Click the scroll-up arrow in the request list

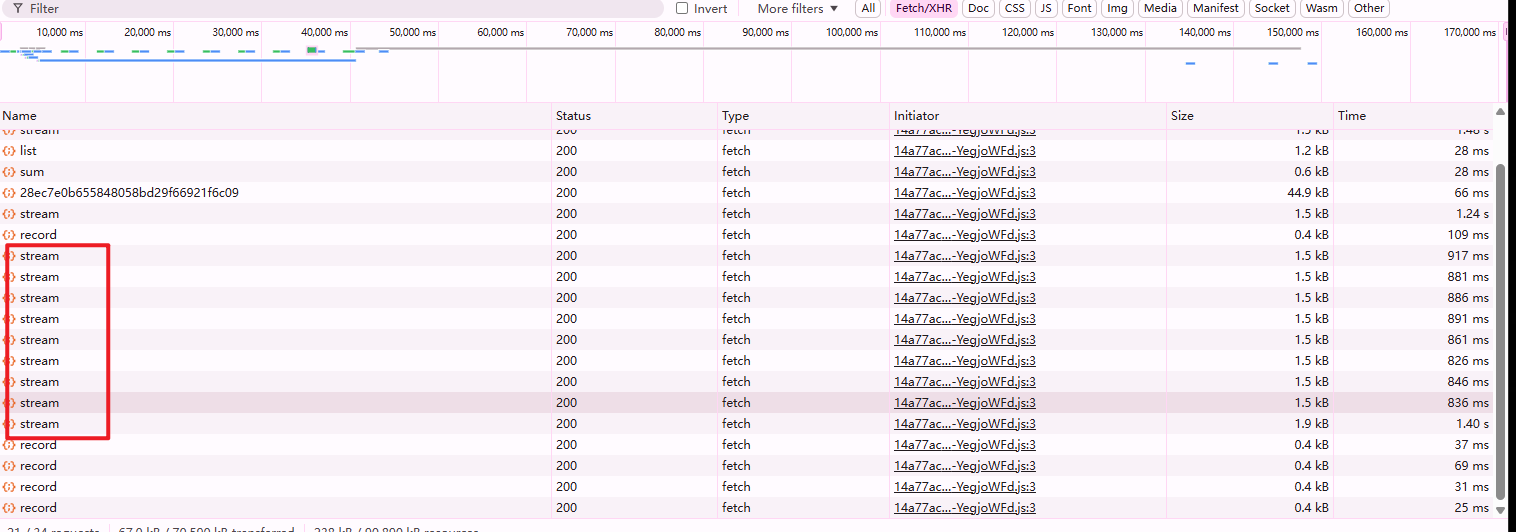(1499, 112)
